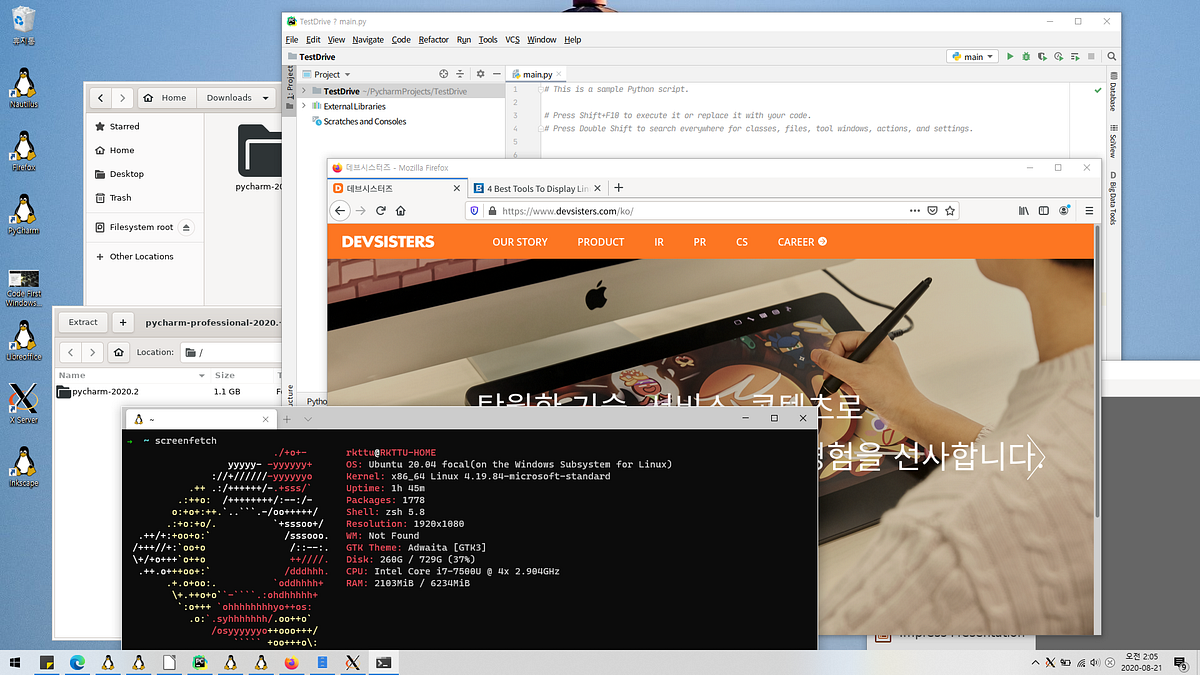Click OUR STORY on Devsisters site

click(x=520, y=242)
